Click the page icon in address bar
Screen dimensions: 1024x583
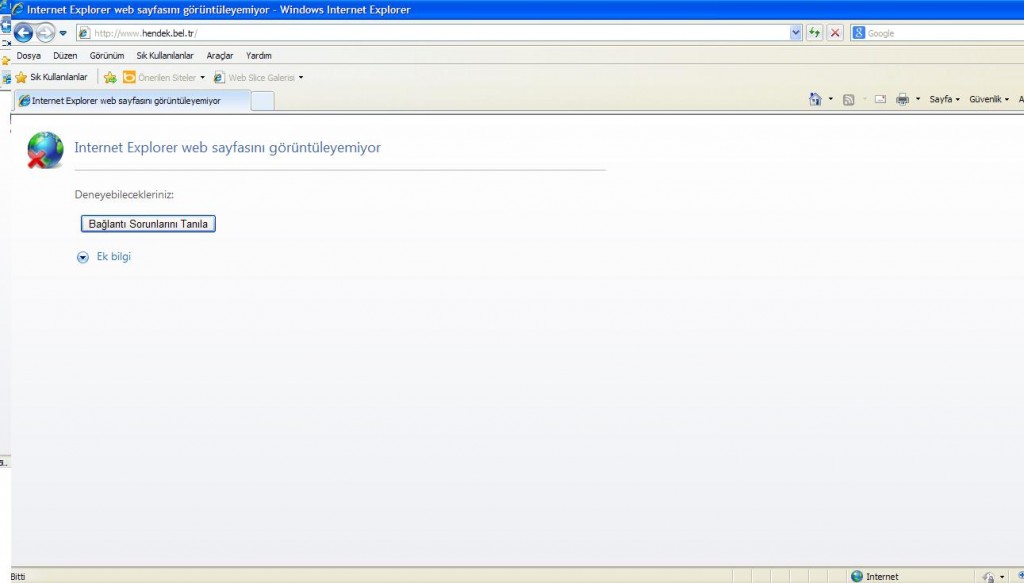click(84, 33)
